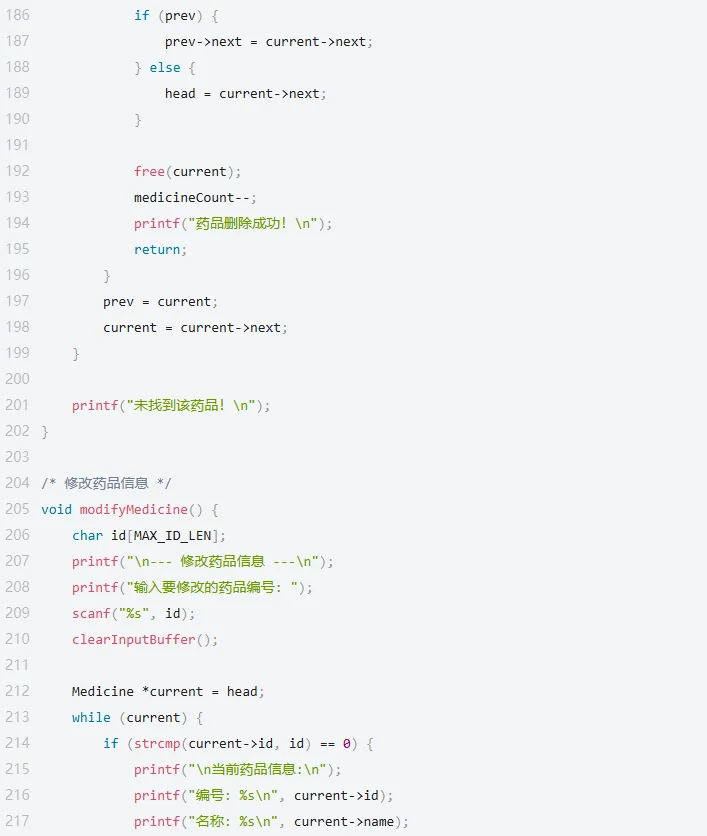Click the strcmp if-condition line
The width and height of the screenshot is (707, 836).
(x=238, y=744)
